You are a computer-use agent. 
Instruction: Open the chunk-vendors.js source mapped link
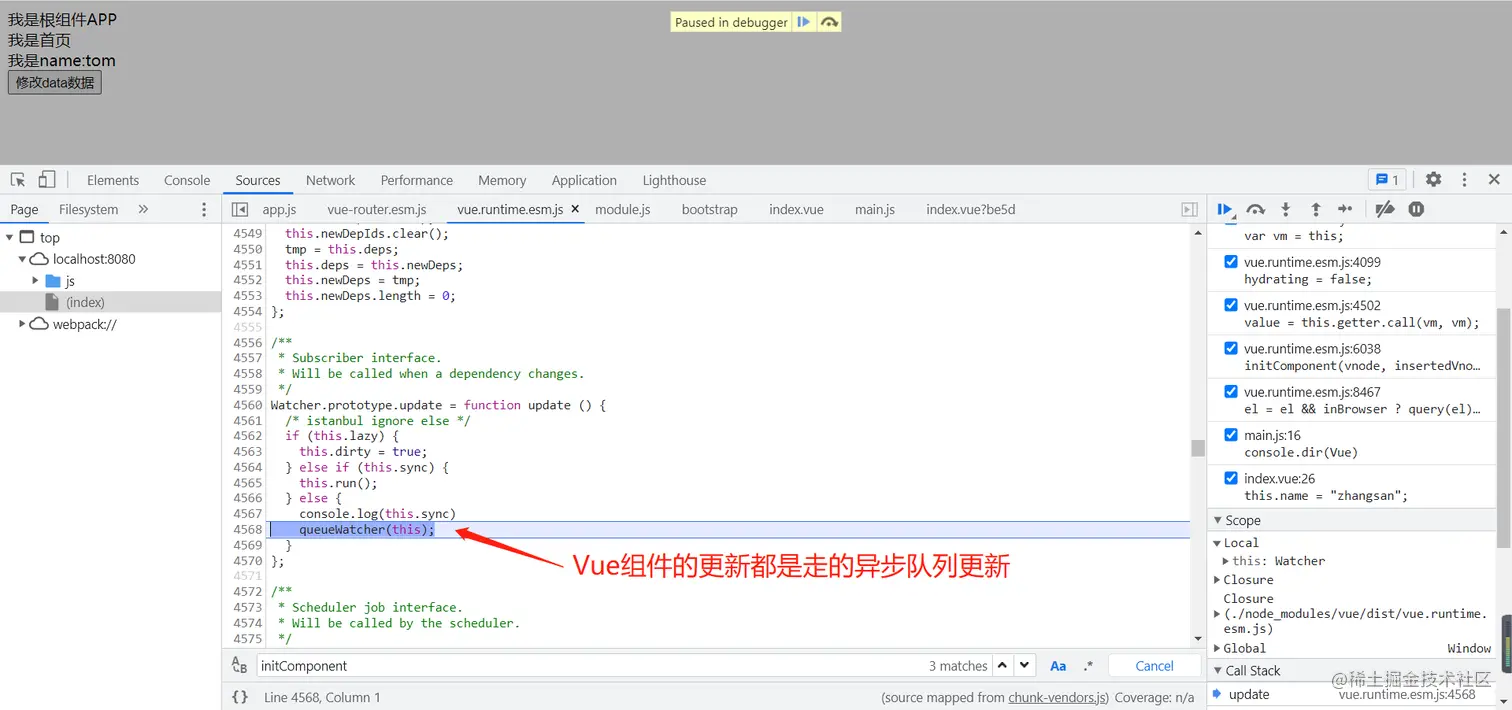pyautogui.click(x=1058, y=697)
